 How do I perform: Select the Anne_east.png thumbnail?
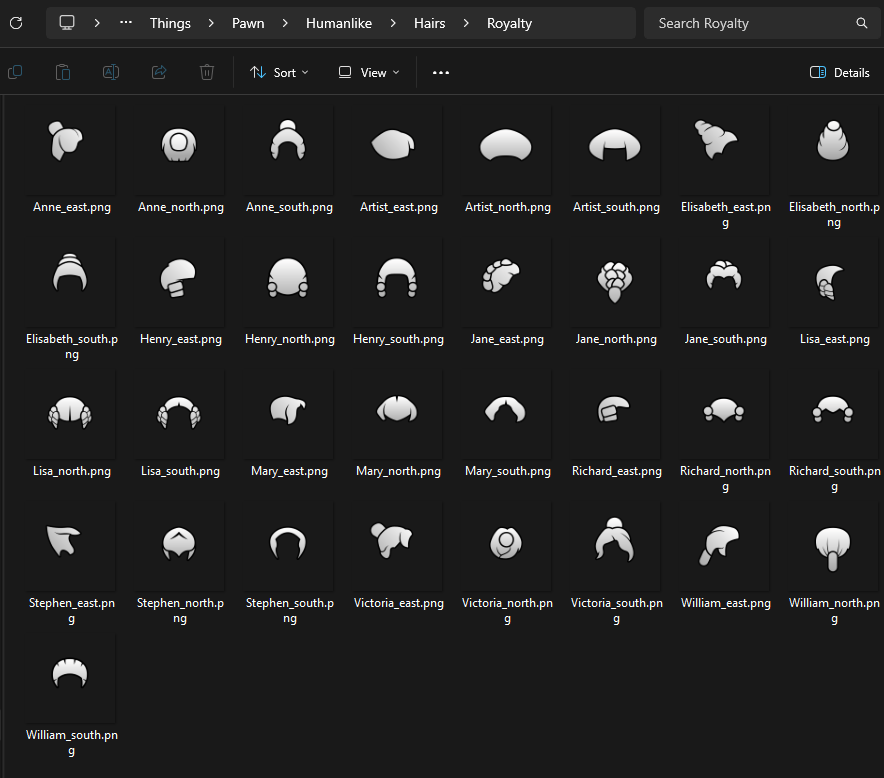point(67,141)
